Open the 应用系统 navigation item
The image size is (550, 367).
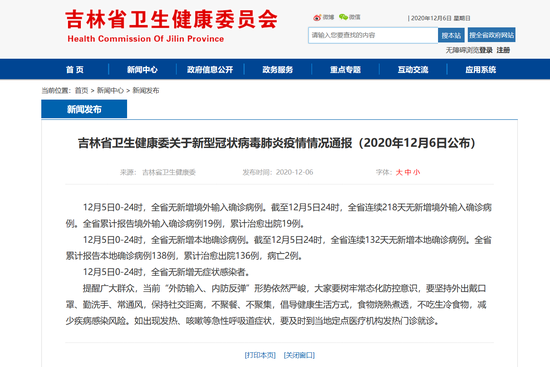point(481,69)
